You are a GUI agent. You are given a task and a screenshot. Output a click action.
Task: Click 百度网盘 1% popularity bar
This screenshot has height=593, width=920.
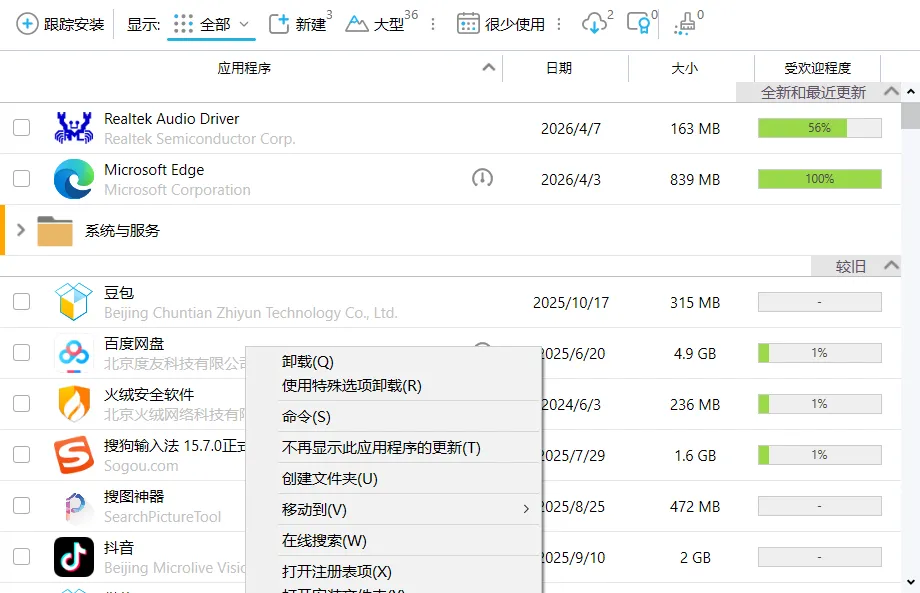(x=820, y=353)
